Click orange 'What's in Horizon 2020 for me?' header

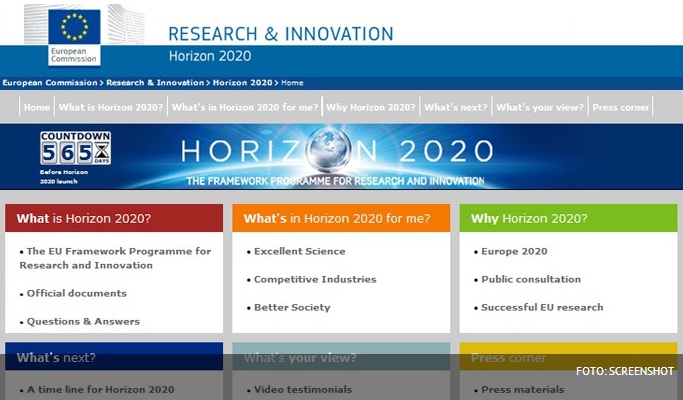pyautogui.click(x=341, y=218)
